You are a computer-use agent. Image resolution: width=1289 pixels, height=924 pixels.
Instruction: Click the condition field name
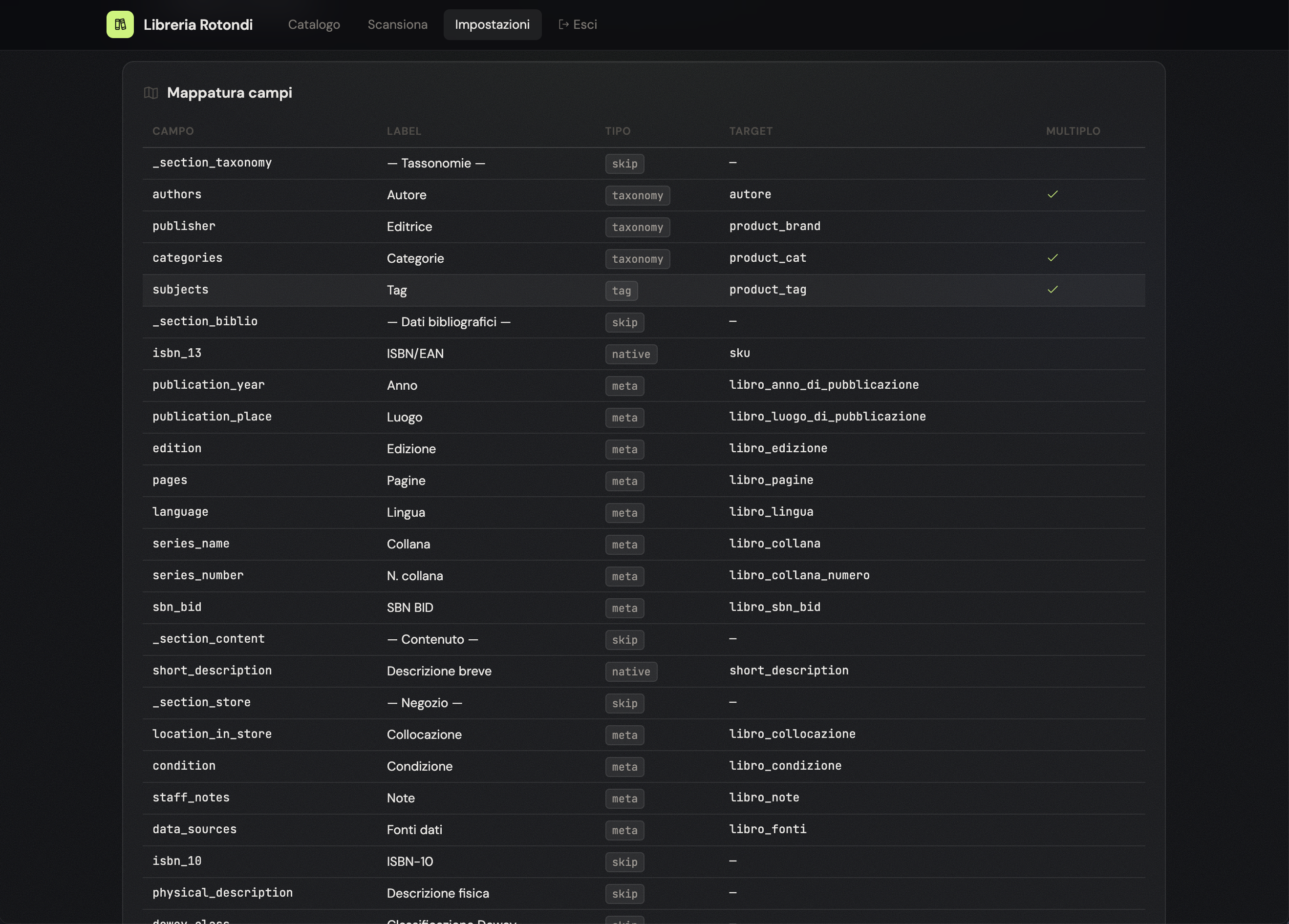tap(184, 766)
